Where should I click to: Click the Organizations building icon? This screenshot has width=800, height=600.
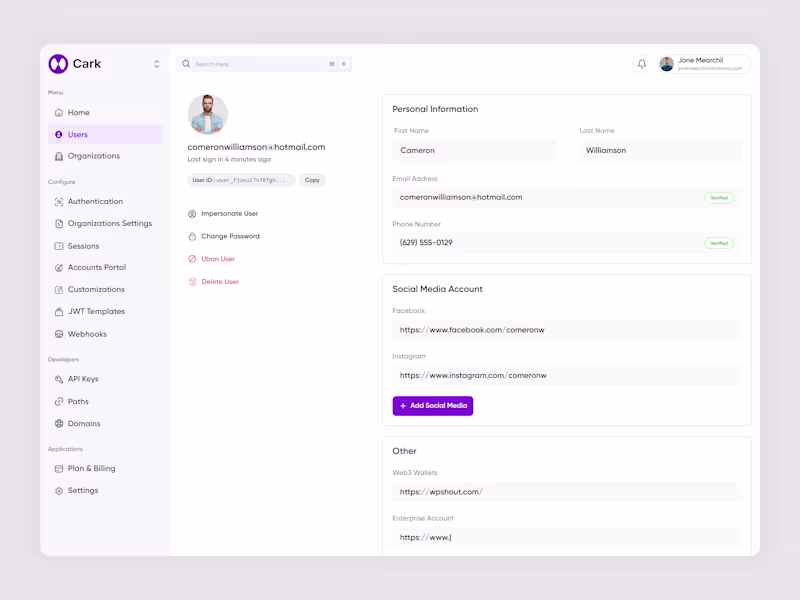59,156
